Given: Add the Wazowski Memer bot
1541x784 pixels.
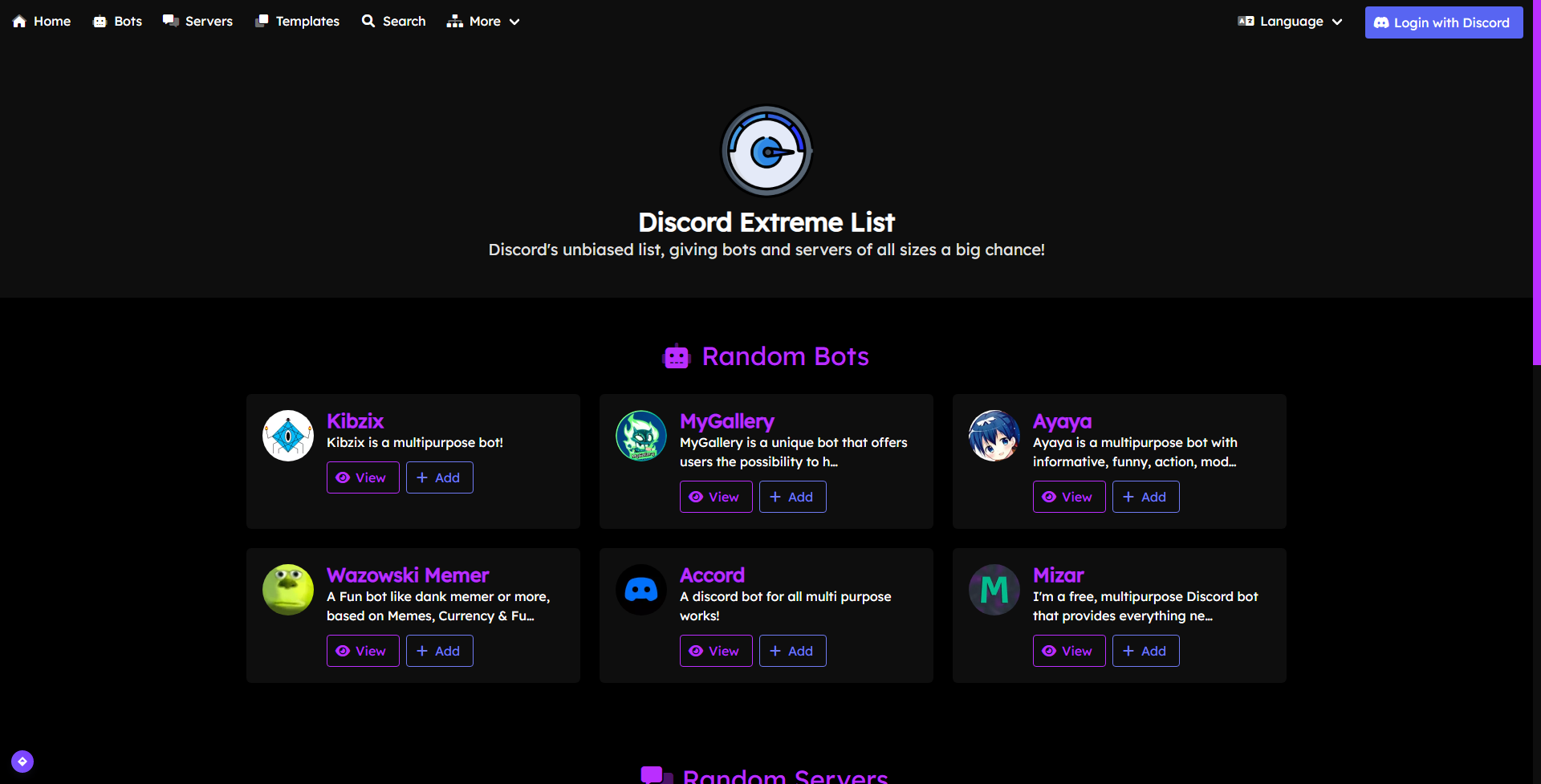Looking at the screenshot, I should (440, 651).
